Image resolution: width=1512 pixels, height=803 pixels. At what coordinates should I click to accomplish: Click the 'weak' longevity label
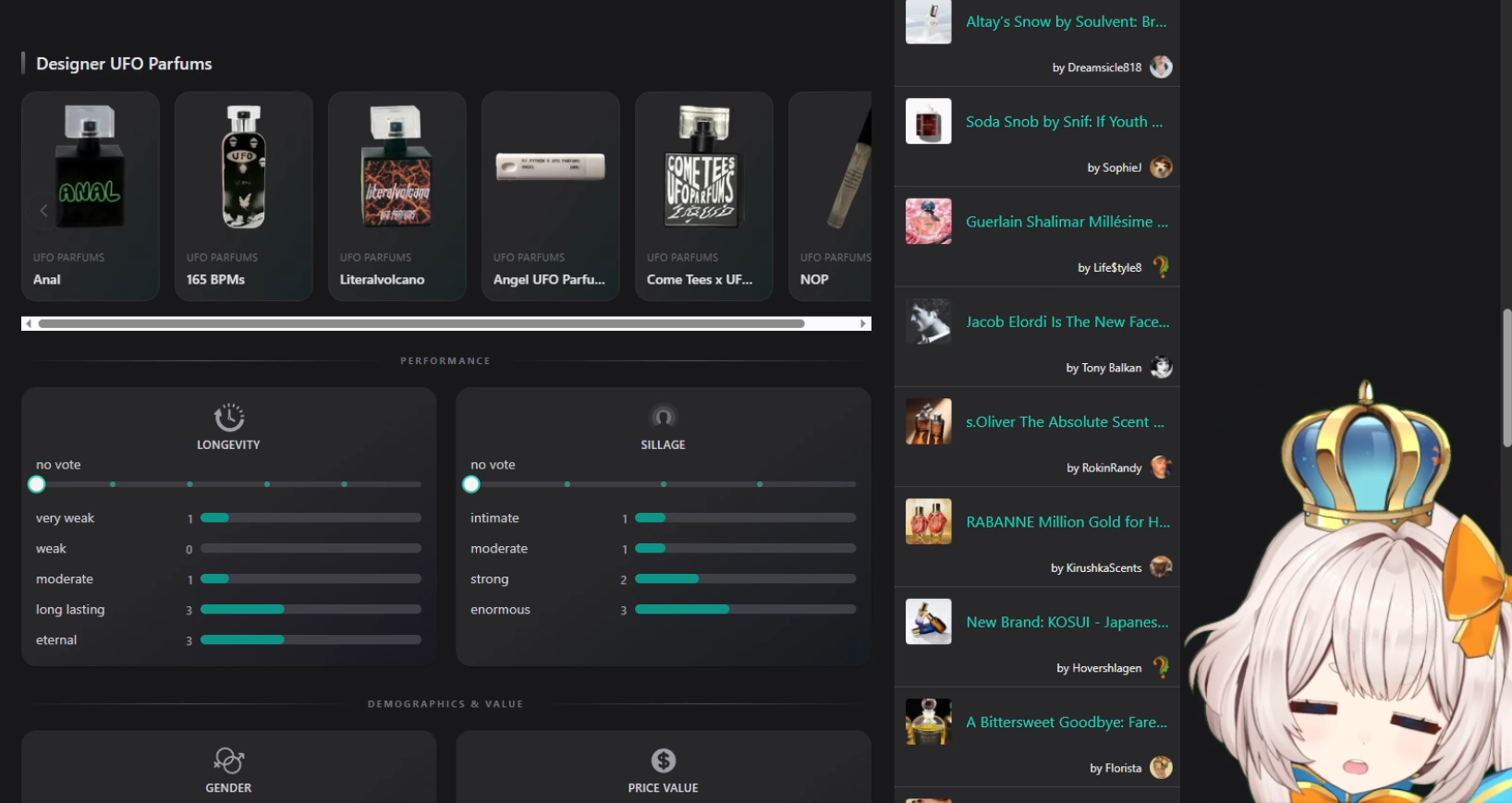51,549
